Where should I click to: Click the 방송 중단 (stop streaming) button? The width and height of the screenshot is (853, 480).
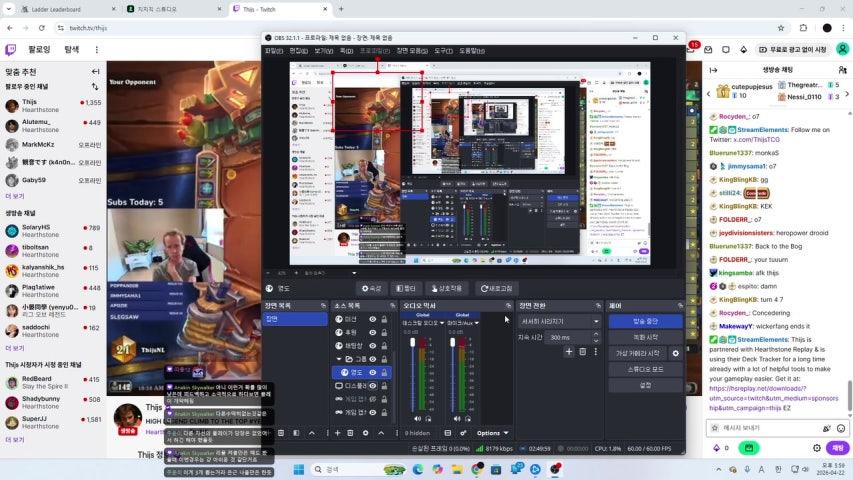(x=645, y=321)
